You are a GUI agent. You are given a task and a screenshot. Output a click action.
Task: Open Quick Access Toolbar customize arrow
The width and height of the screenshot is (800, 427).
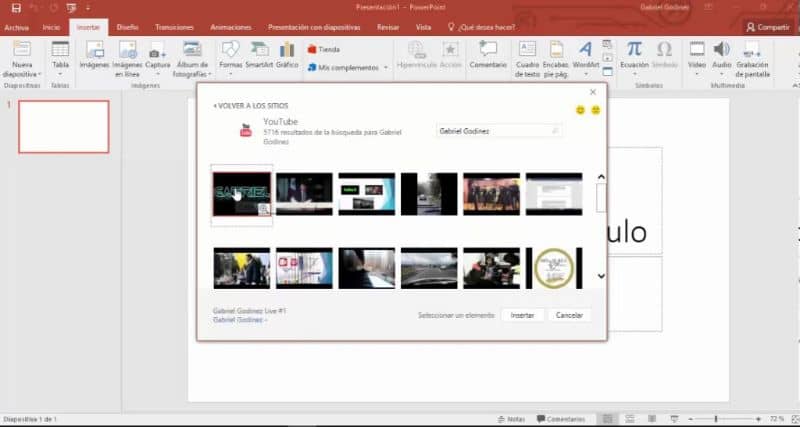pyautogui.click(x=88, y=8)
